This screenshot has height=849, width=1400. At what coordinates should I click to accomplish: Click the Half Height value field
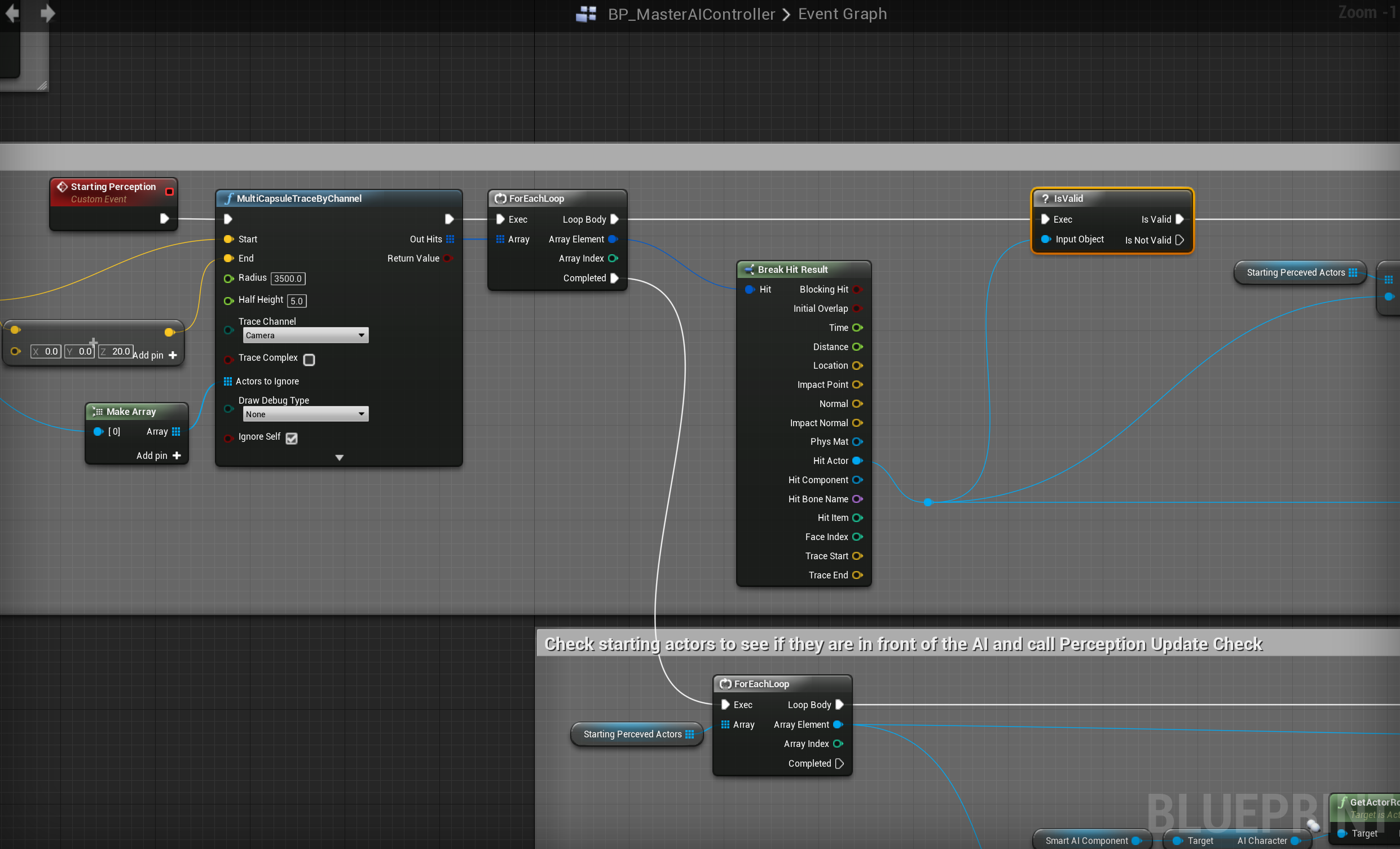[297, 300]
